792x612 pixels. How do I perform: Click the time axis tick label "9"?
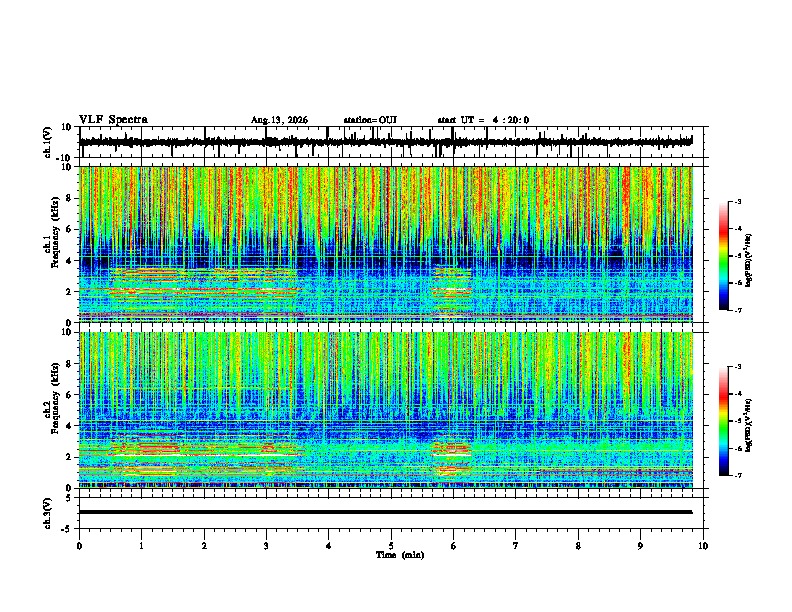[640, 546]
